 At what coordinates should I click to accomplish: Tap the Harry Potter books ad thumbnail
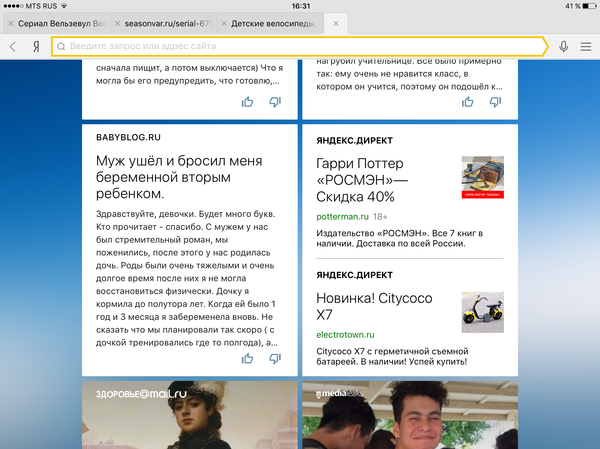pyautogui.click(x=482, y=177)
